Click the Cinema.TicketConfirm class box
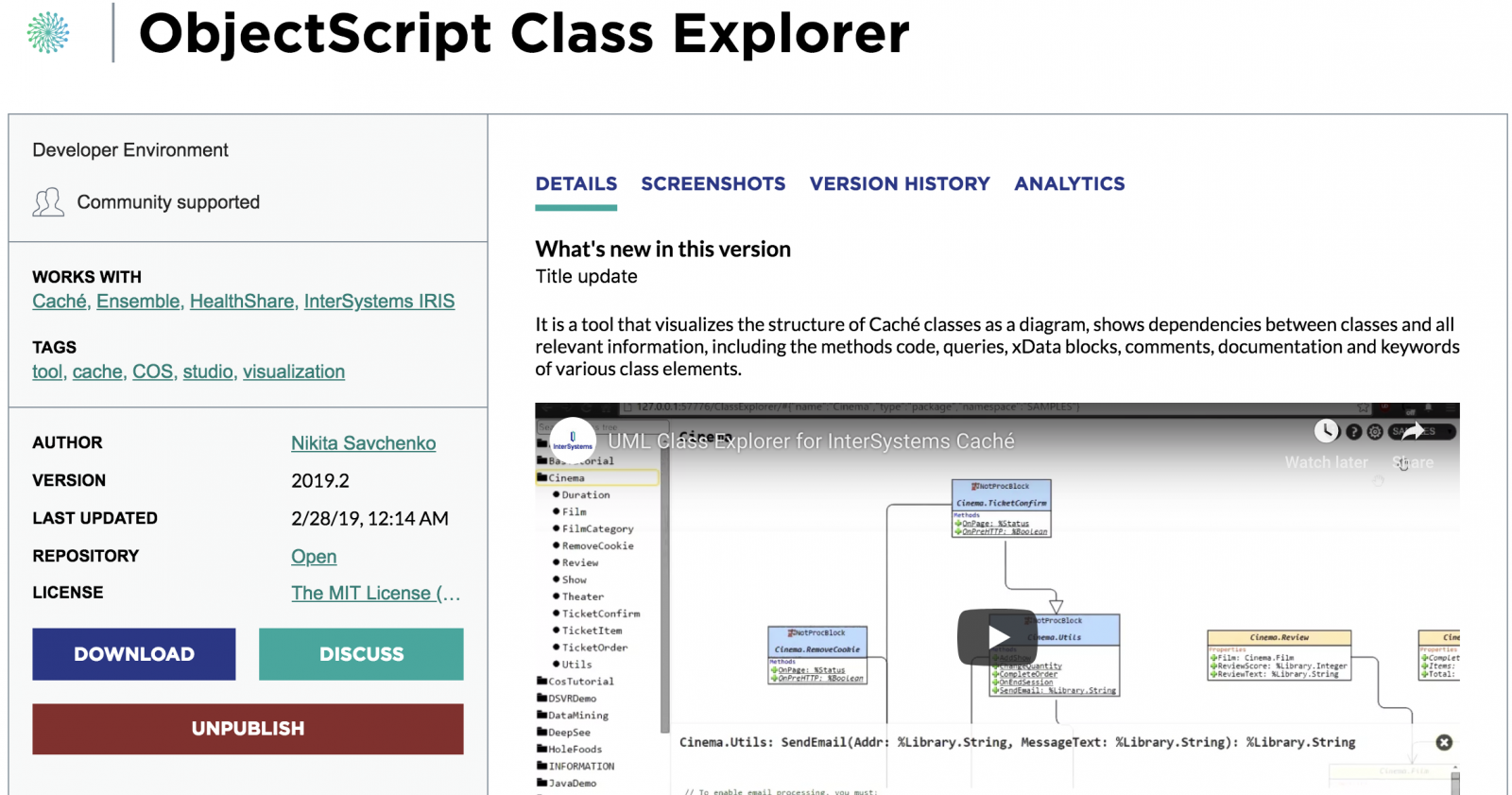 click(x=1001, y=509)
